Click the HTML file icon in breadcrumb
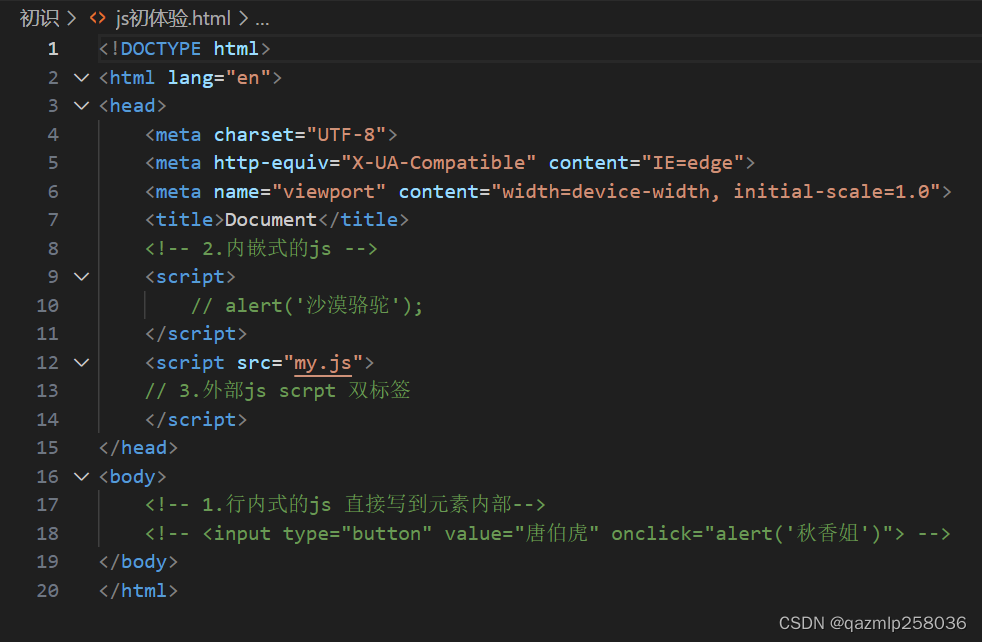 (98, 18)
